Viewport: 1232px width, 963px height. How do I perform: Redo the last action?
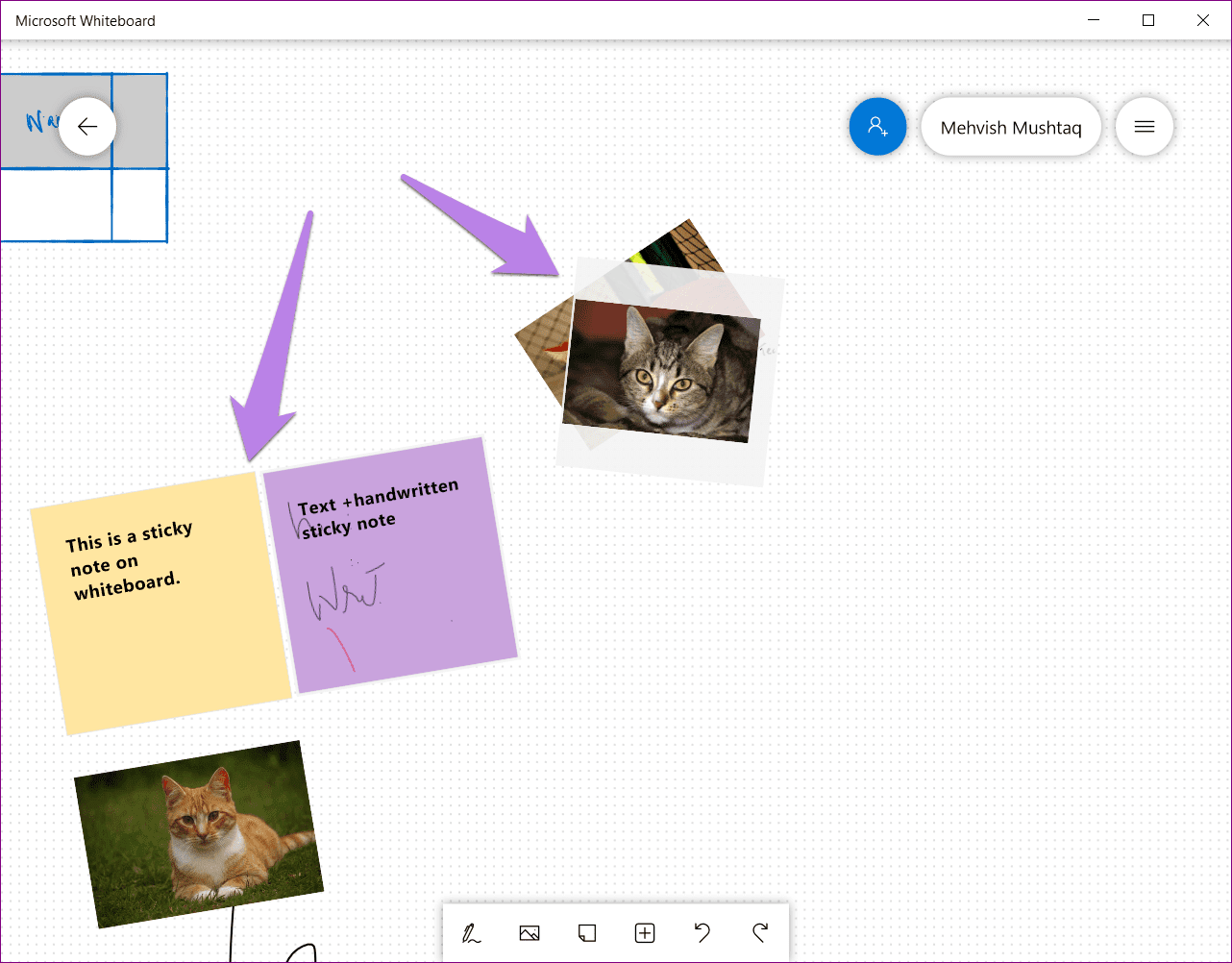coord(760,932)
